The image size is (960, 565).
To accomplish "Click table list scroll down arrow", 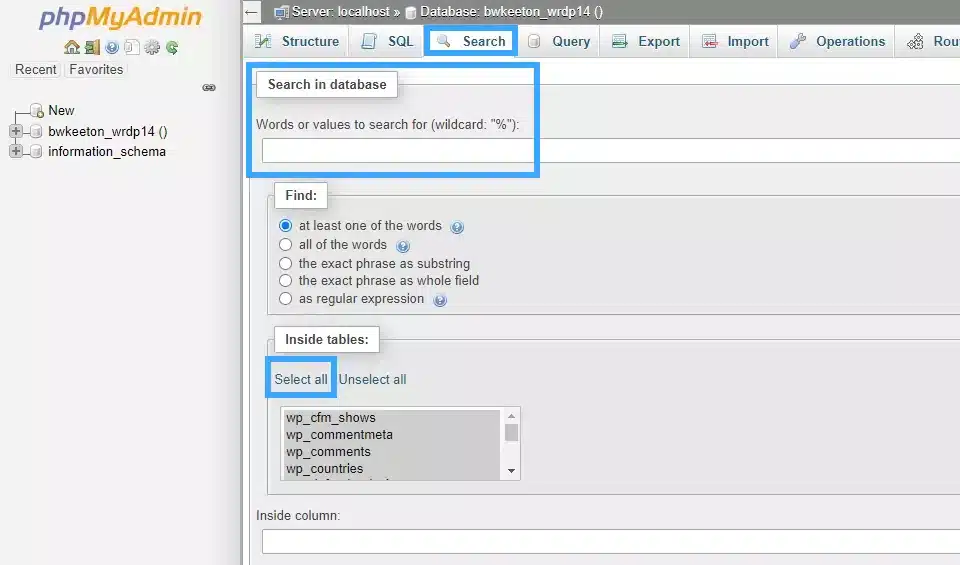I will coord(511,471).
